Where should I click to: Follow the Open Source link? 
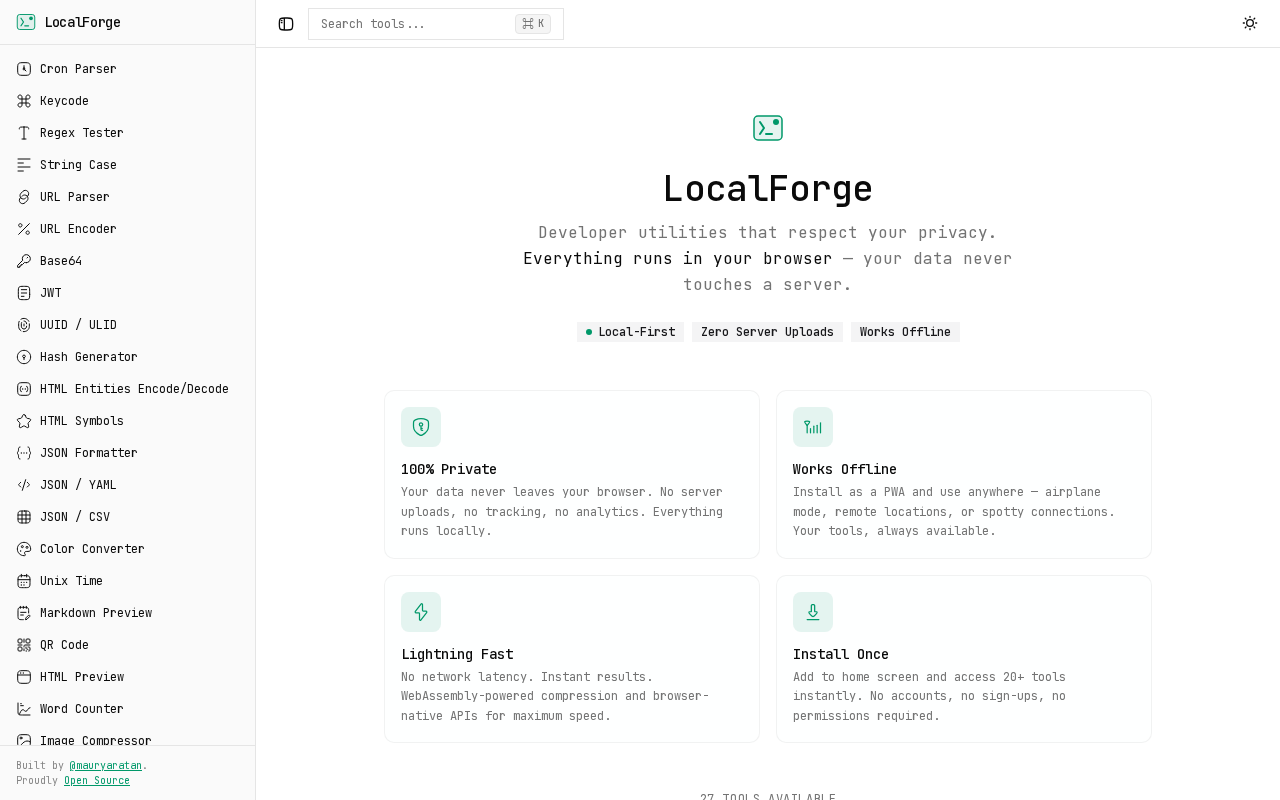[97, 780]
